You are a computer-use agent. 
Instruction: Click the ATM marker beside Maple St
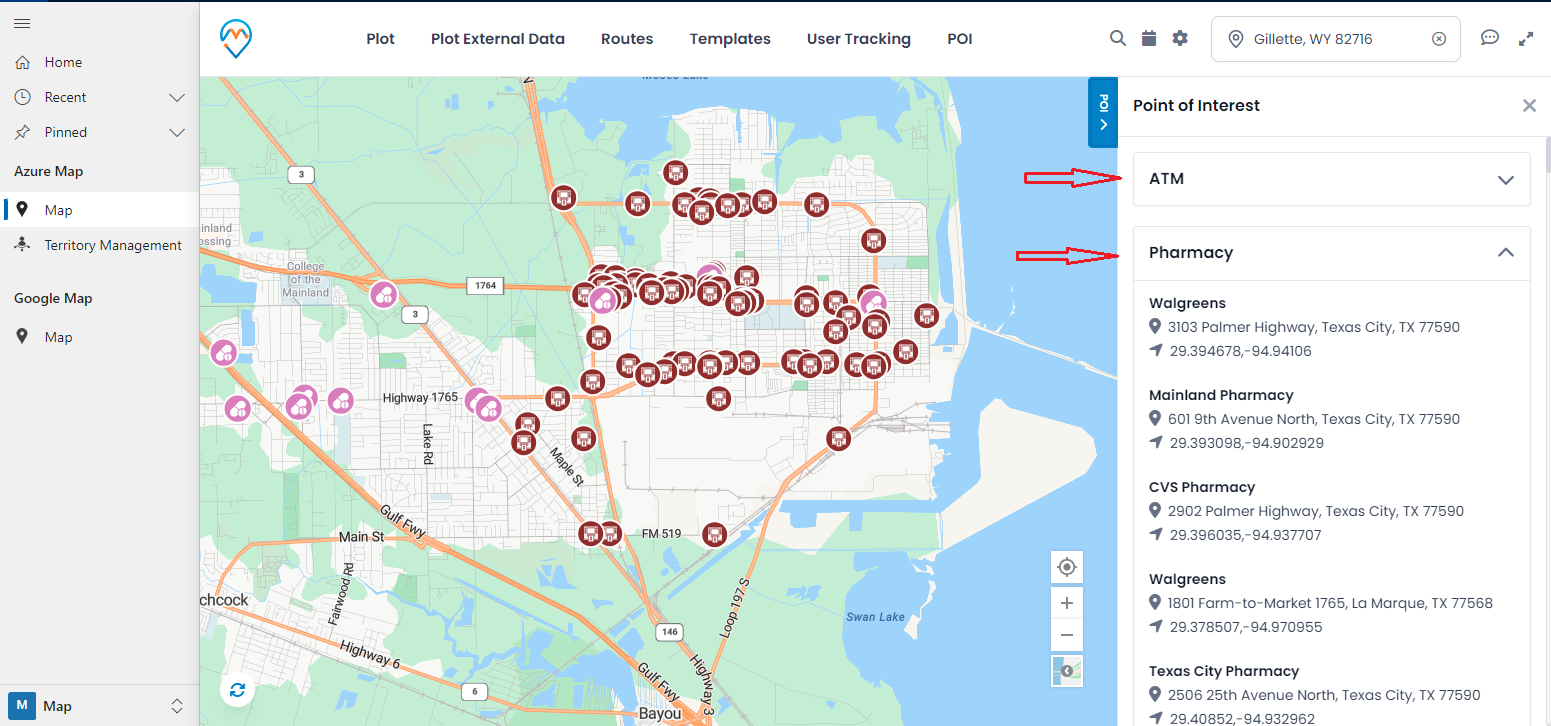584,438
